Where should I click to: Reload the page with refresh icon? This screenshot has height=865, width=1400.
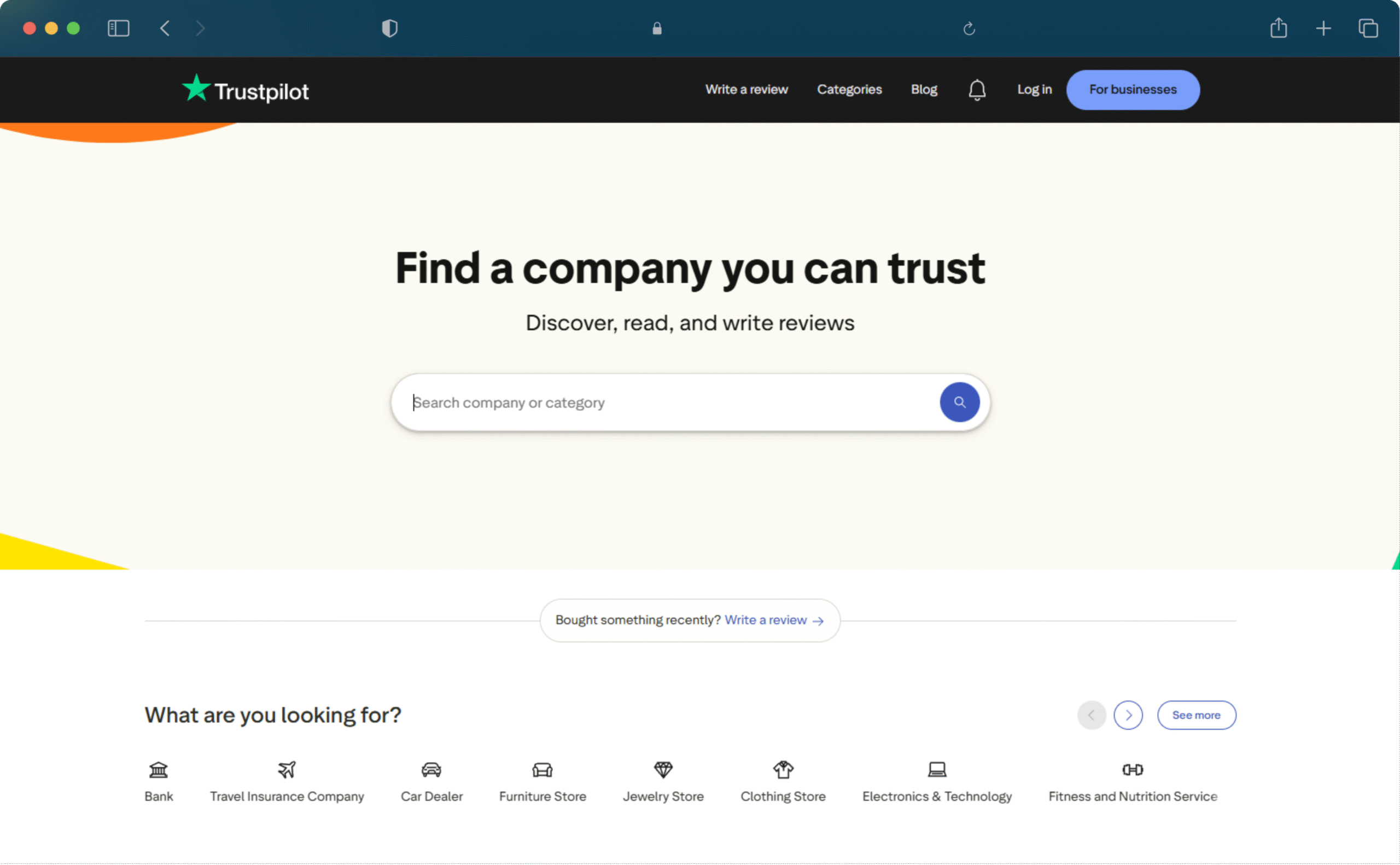click(969, 28)
